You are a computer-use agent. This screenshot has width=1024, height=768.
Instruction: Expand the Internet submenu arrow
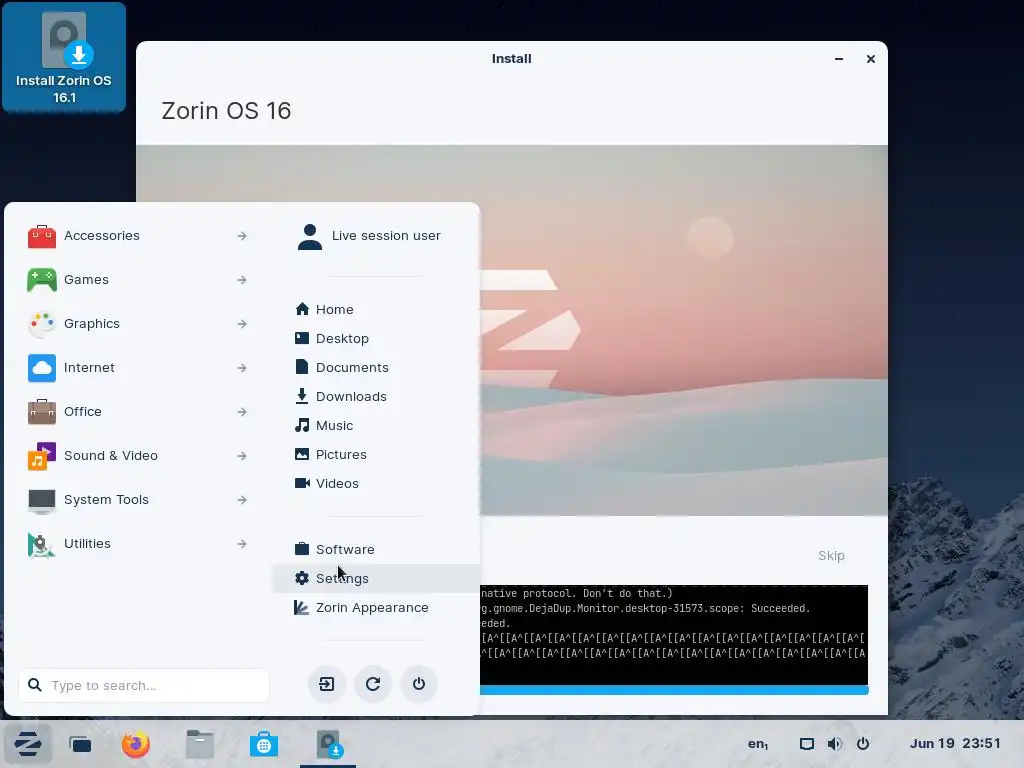[x=242, y=368]
